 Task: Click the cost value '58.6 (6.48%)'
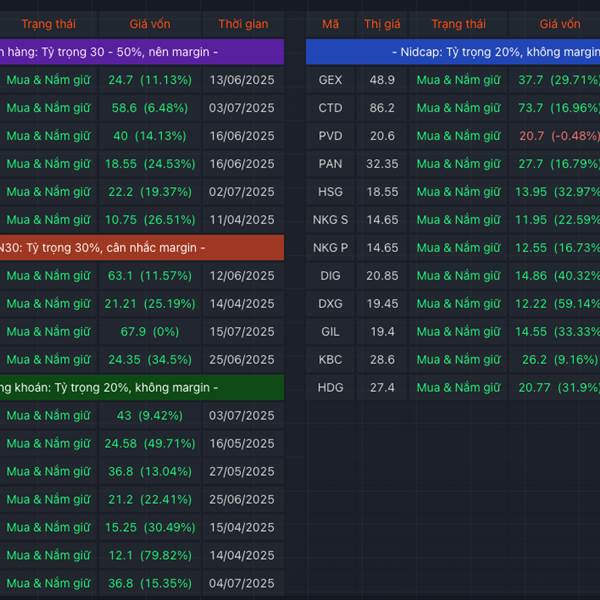pos(150,108)
